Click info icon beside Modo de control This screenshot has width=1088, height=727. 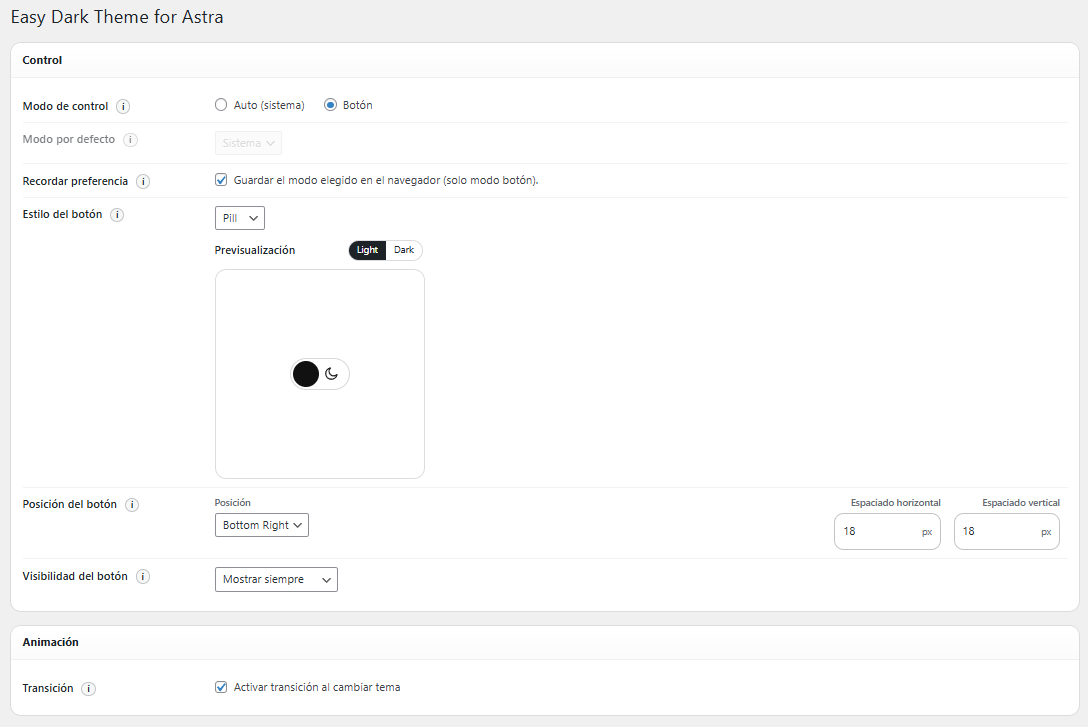click(x=123, y=106)
